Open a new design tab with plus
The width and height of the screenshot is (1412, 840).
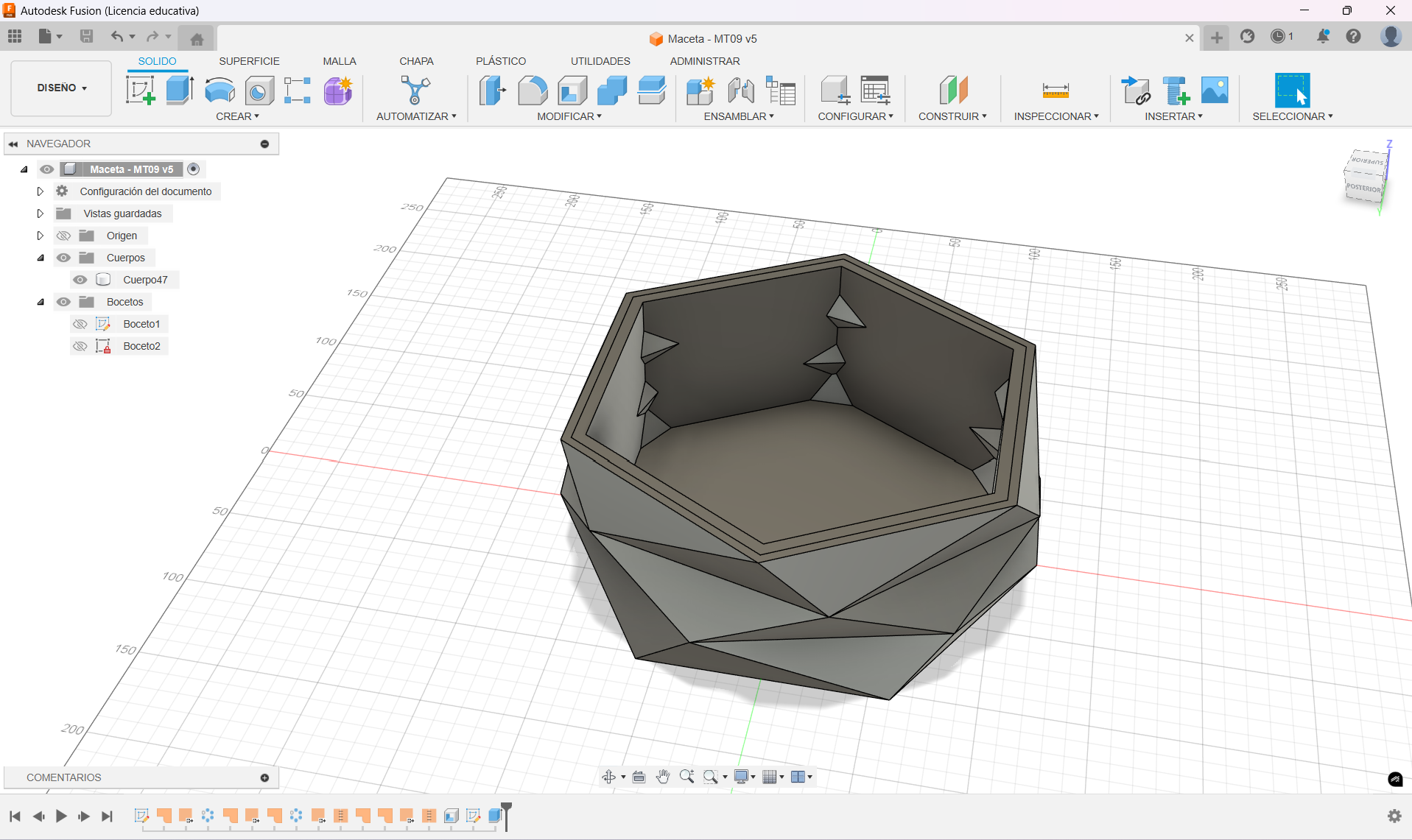(x=1217, y=38)
